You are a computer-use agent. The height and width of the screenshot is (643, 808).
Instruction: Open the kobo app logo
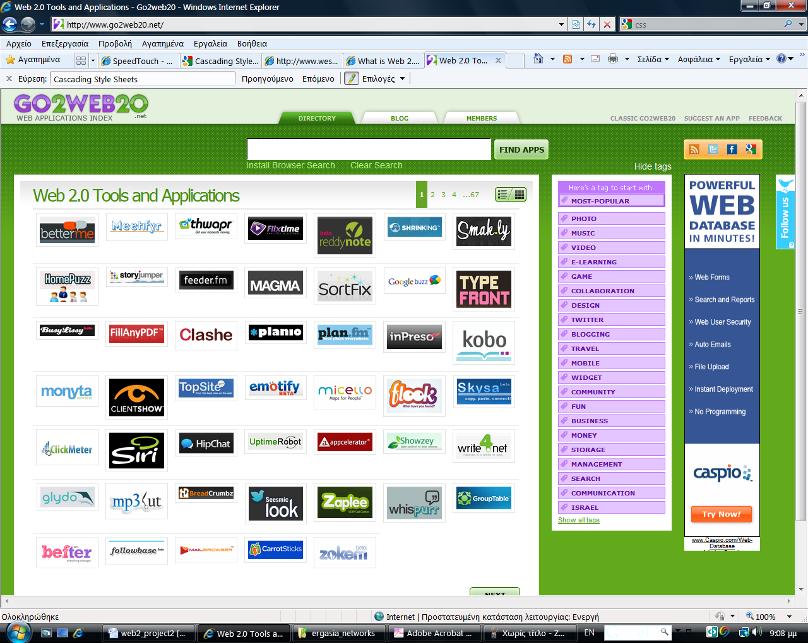(x=483, y=343)
